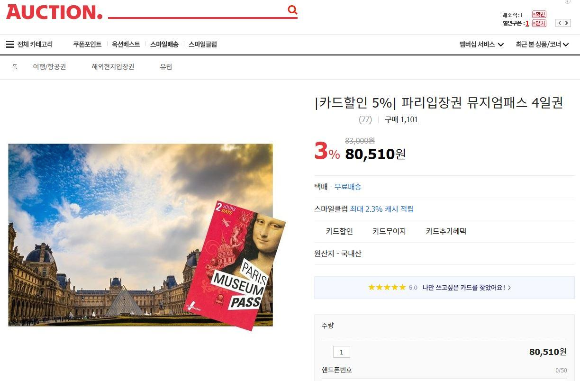Select the 카드할인 tab

pos(339,231)
